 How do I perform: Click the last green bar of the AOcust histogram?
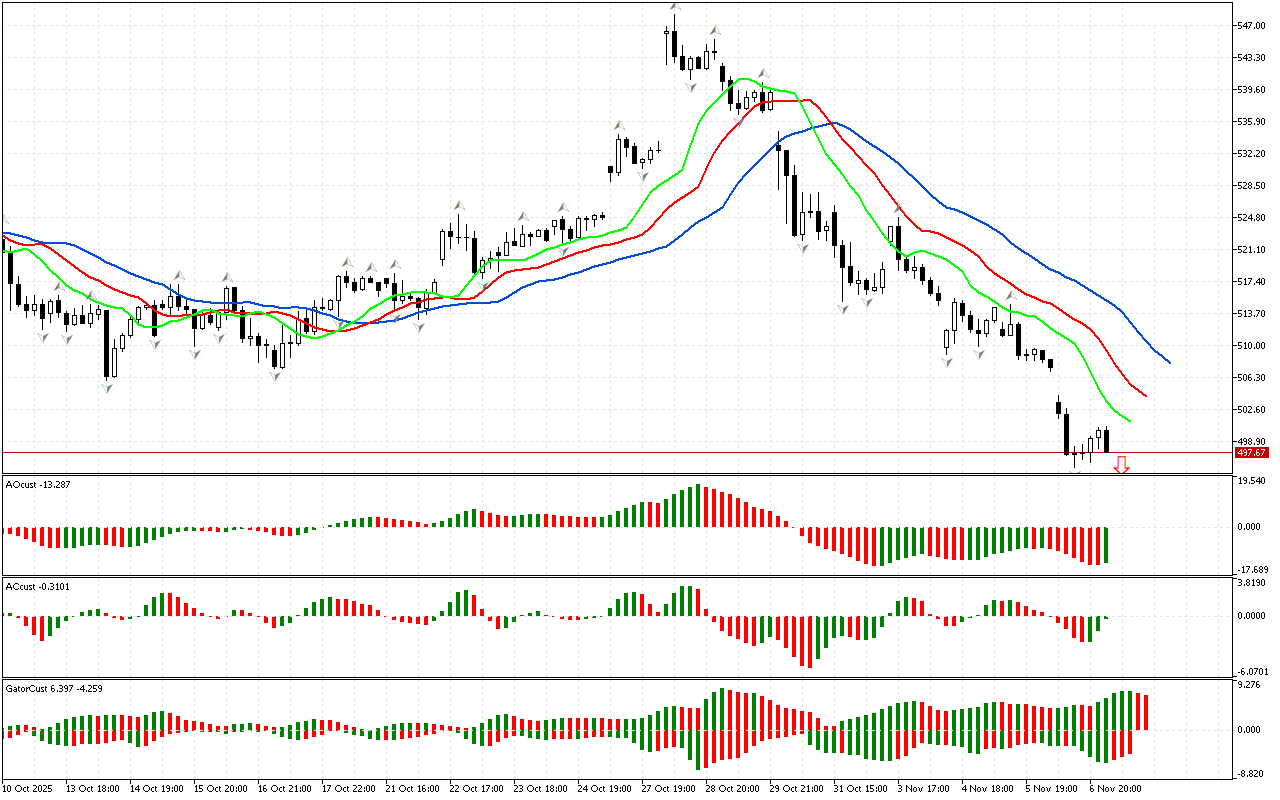pos(1107,545)
